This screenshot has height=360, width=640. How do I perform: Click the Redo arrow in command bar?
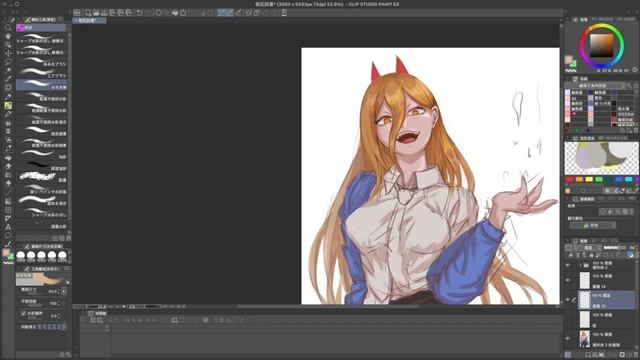click(x=149, y=13)
